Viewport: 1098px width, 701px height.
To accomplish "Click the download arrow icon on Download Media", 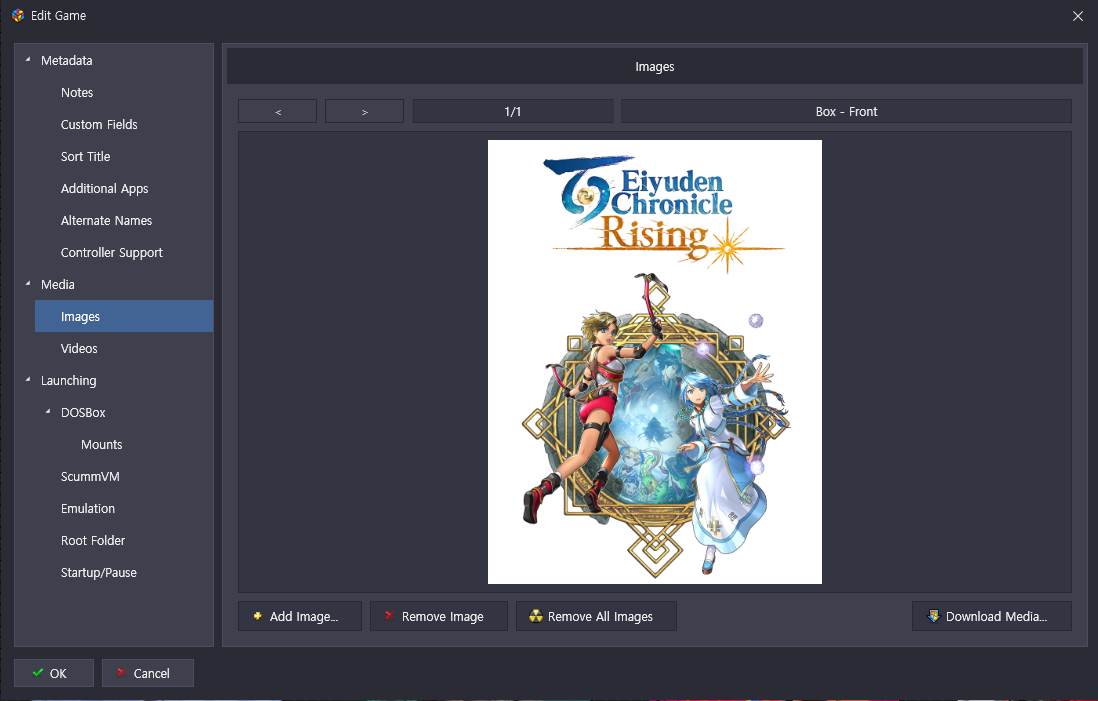I will tap(933, 616).
